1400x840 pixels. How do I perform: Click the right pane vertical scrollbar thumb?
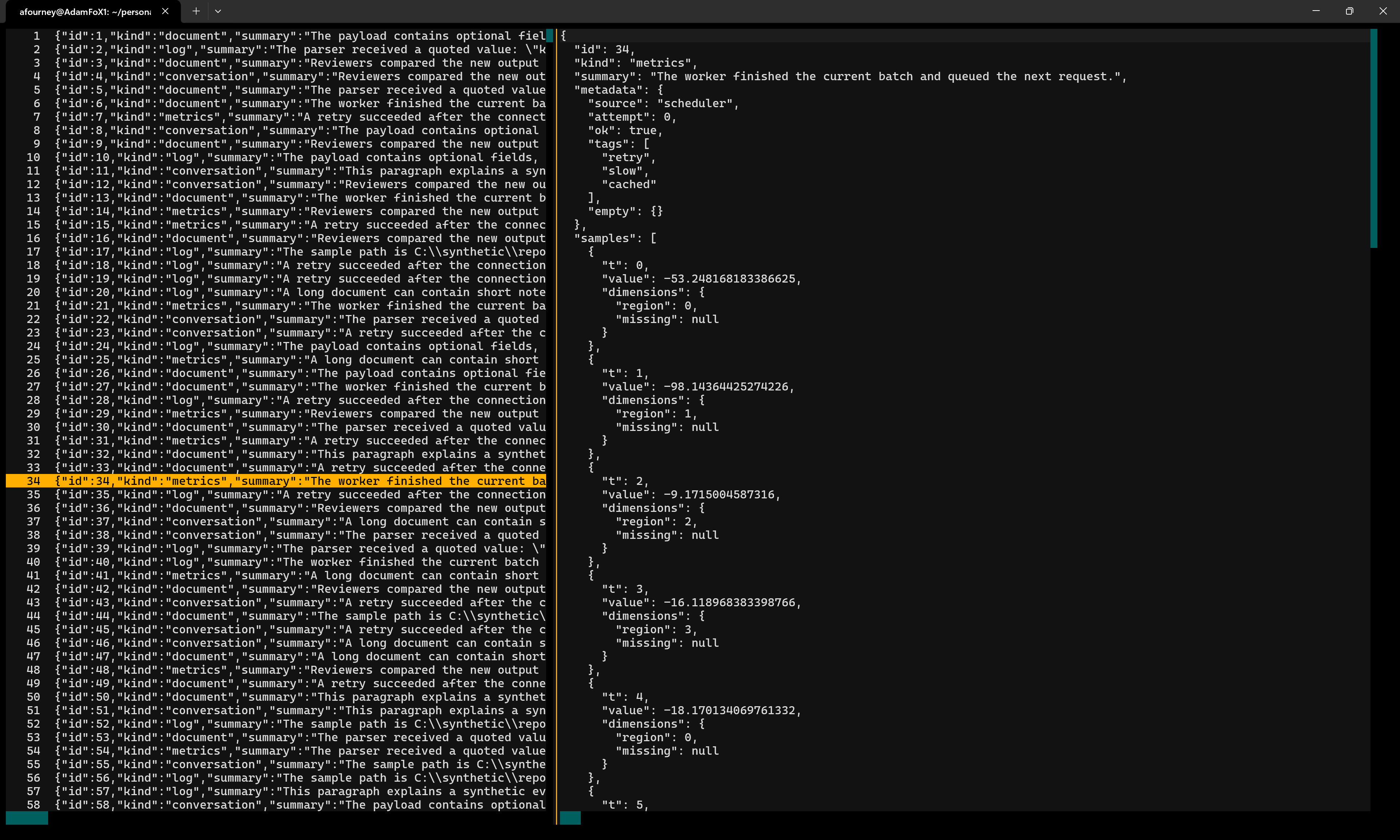(x=1373, y=139)
